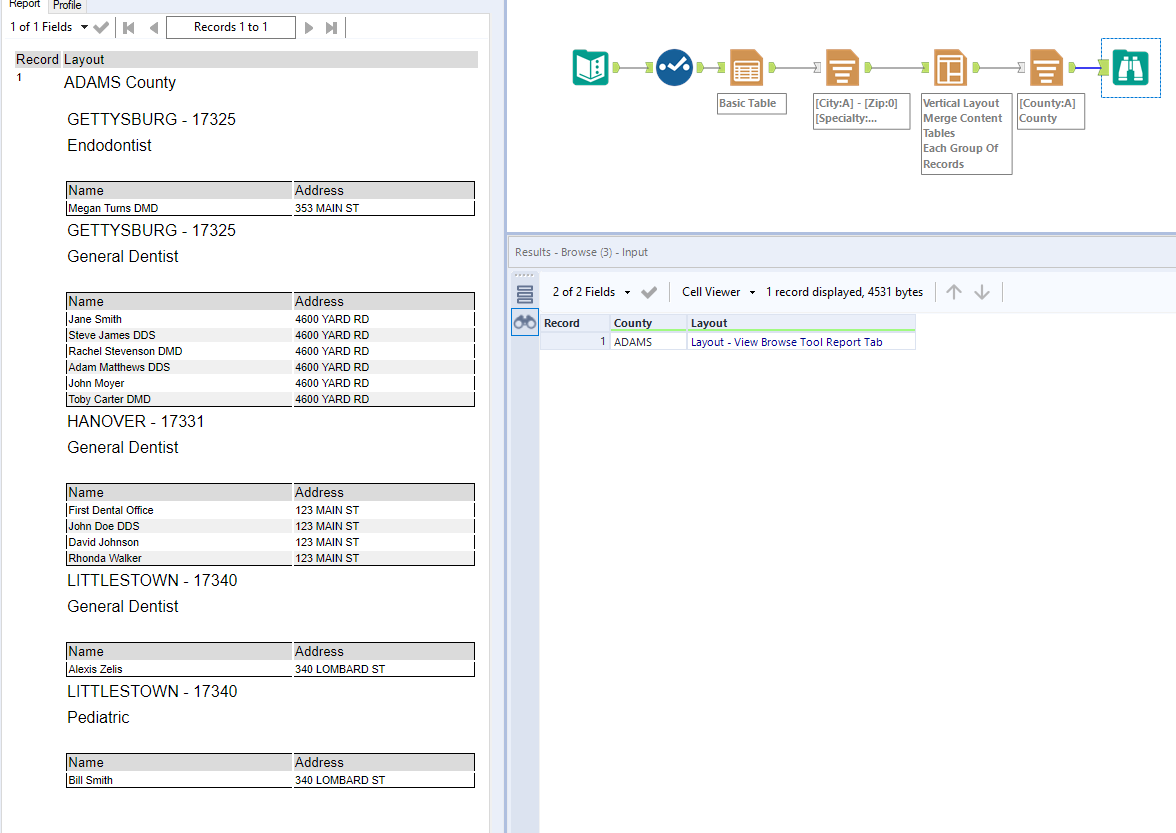1176x833 pixels.
Task: Switch to the Report tab
Action: pyautogui.click(x=24, y=5)
